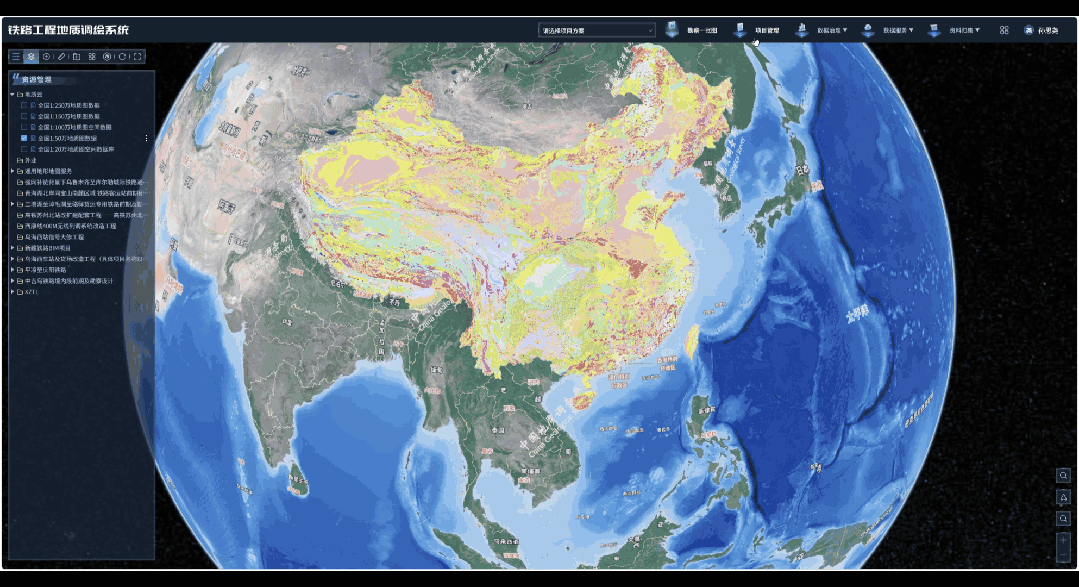This screenshot has height=587, width=1079.
Task: Zoom in with the plus map button
Action: 1063,540
